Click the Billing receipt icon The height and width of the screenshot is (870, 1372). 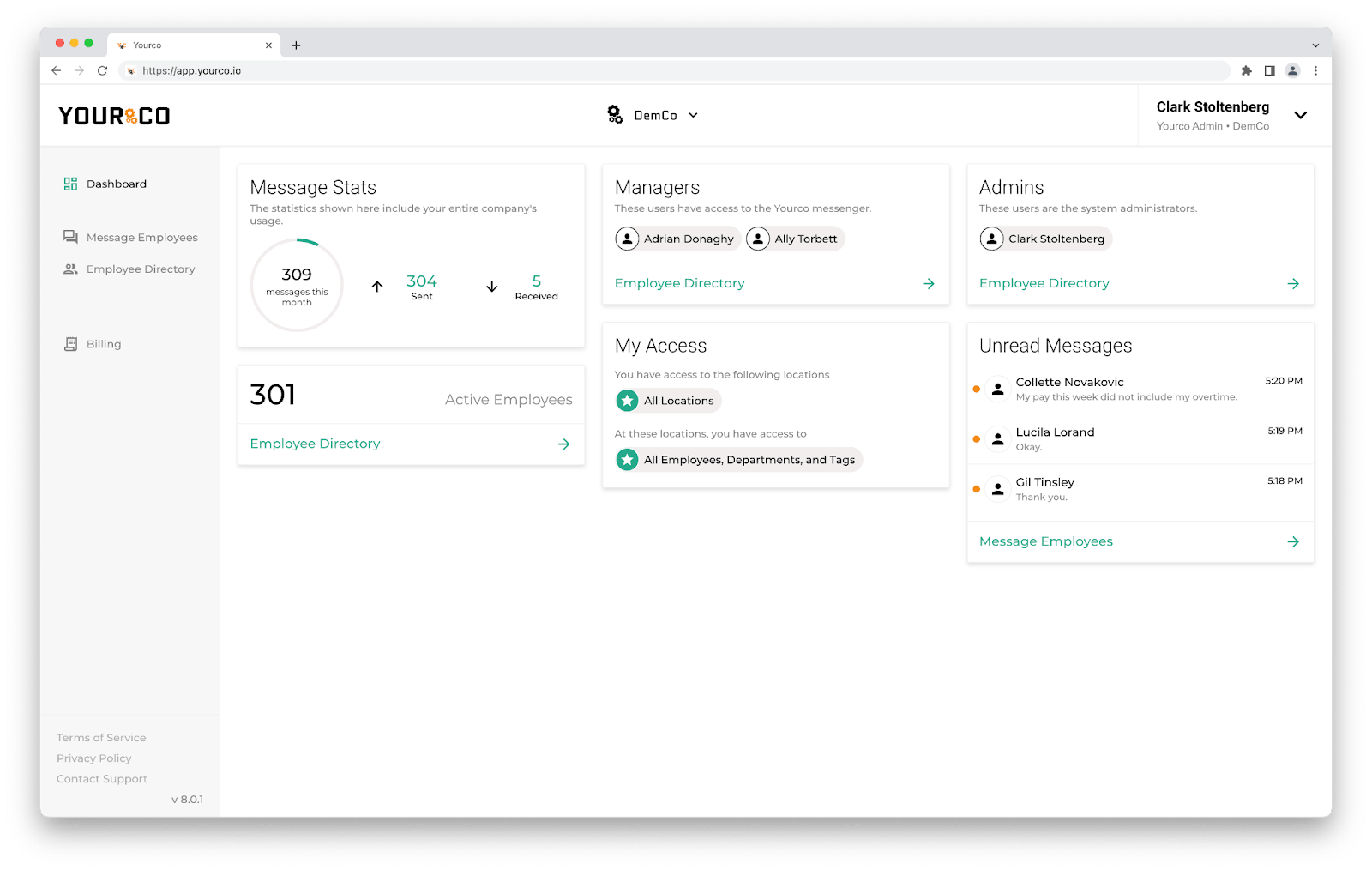[x=70, y=344]
